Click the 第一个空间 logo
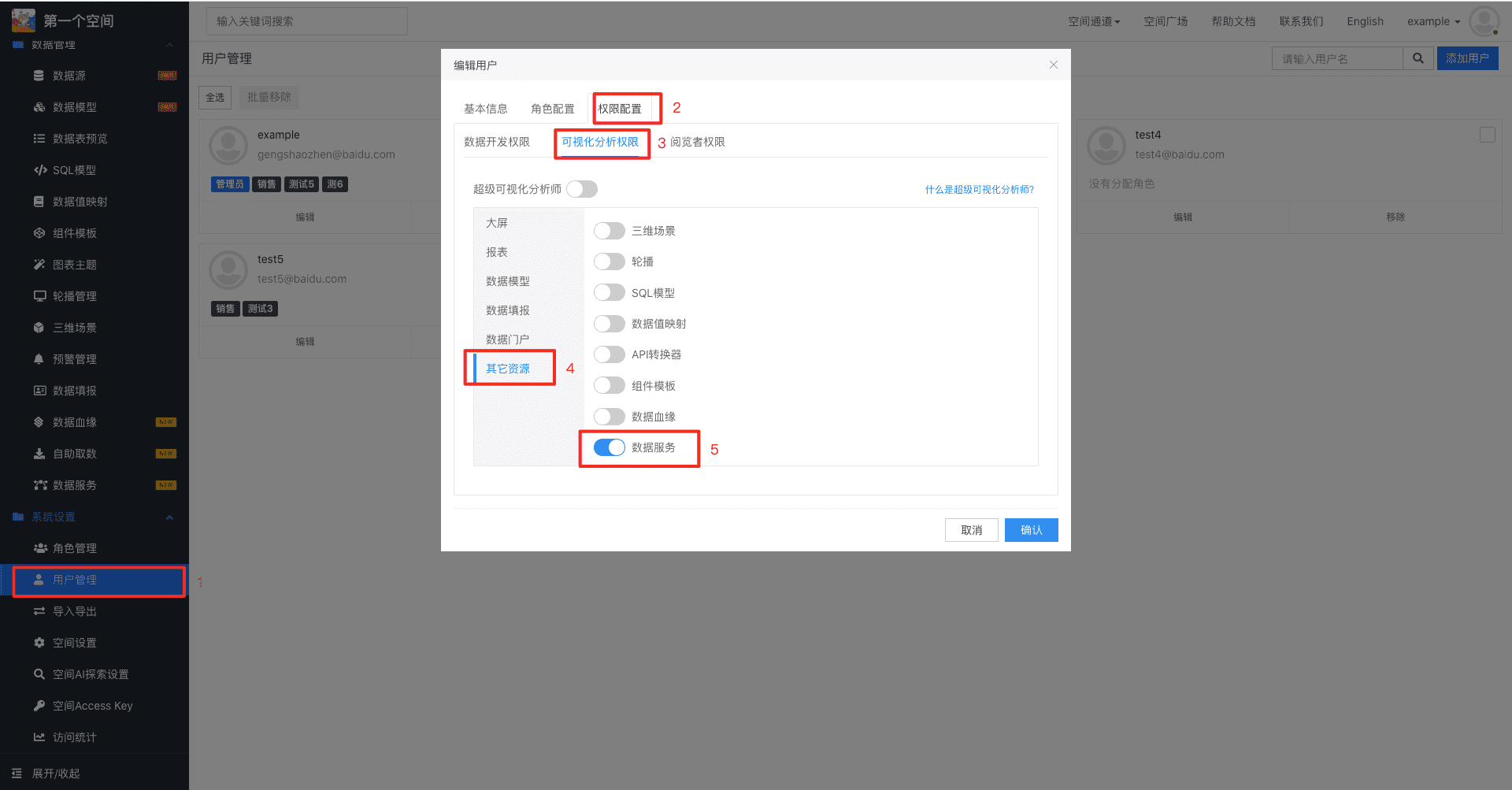 point(24,20)
